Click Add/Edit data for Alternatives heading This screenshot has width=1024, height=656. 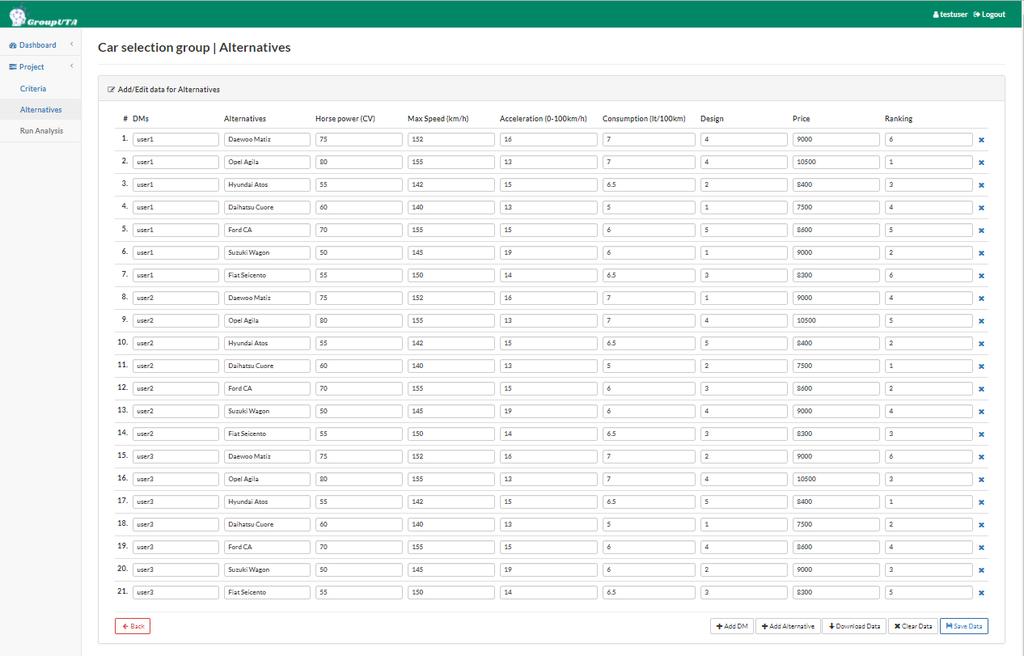tap(168, 90)
